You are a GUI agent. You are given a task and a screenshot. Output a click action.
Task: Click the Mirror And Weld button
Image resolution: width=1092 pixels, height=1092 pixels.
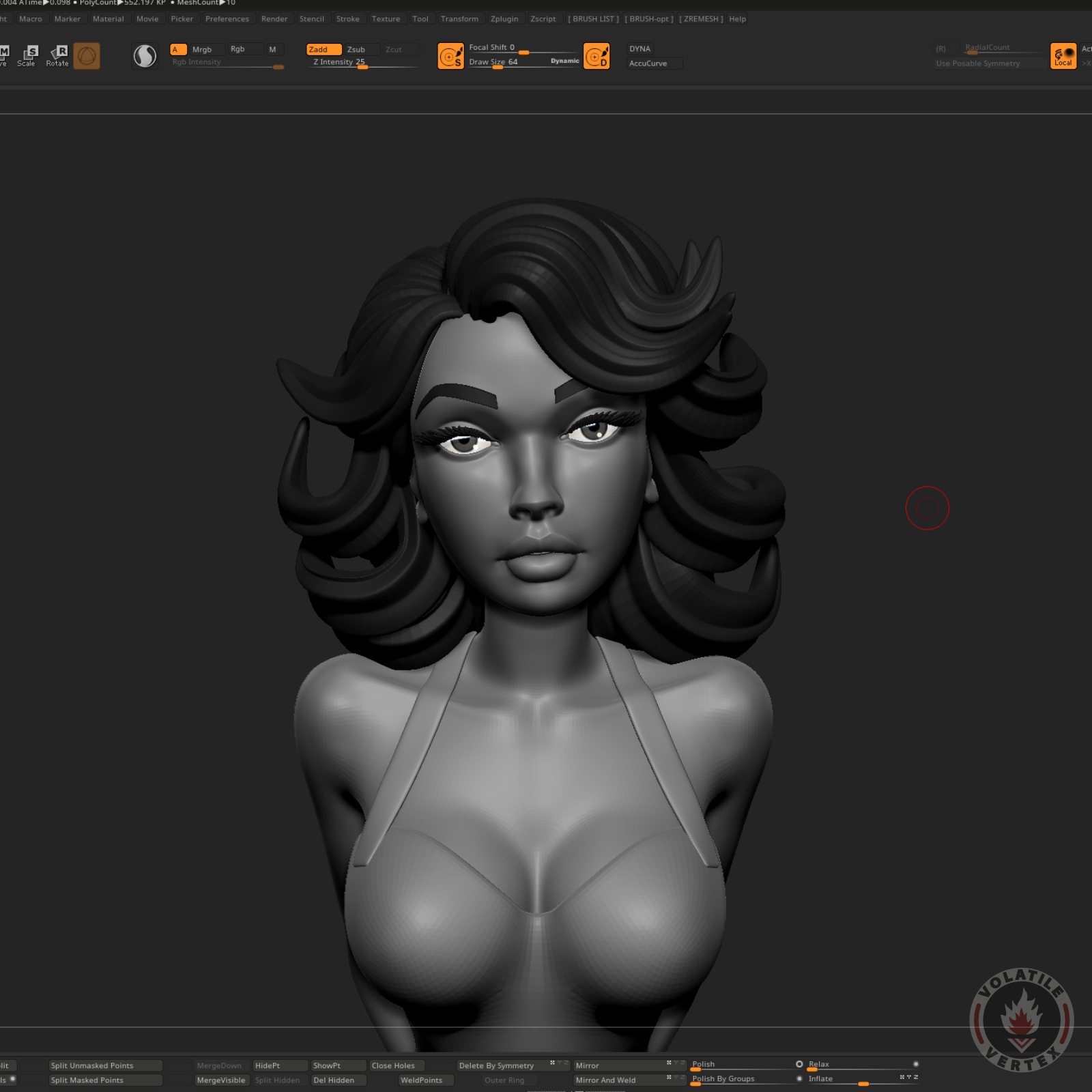pyautogui.click(x=605, y=1080)
